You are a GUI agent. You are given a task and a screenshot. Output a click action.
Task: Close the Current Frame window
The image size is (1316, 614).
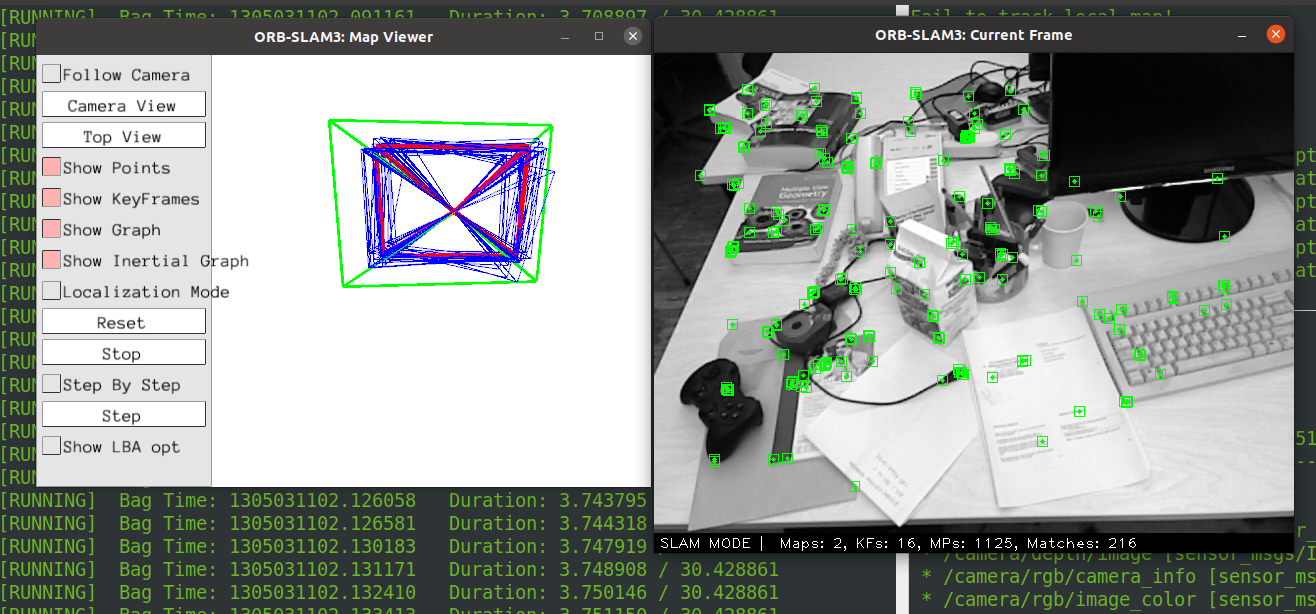[x=1275, y=33]
